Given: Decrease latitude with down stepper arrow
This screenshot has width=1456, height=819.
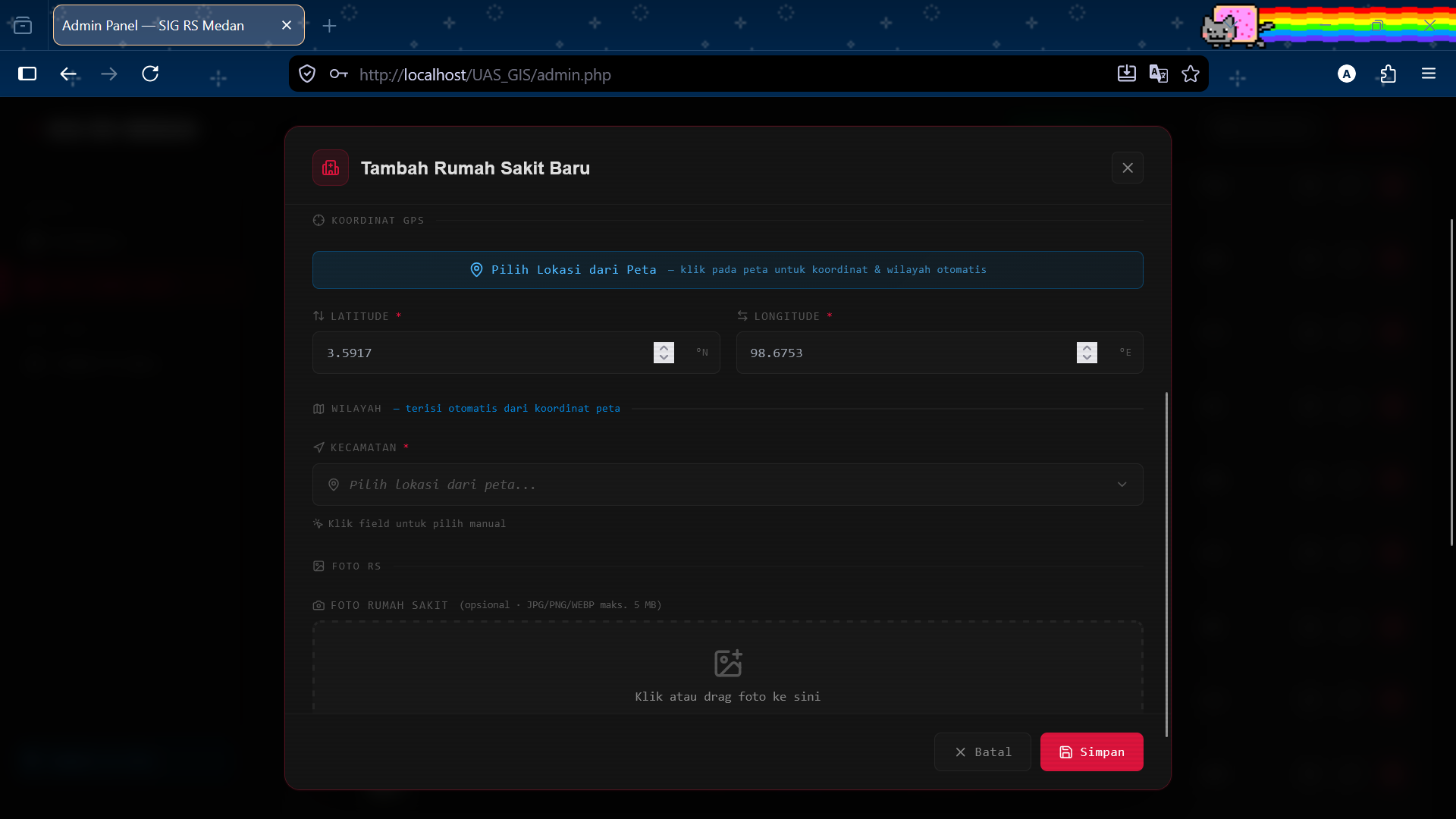Looking at the screenshot, I should click(x=664, y=358).
